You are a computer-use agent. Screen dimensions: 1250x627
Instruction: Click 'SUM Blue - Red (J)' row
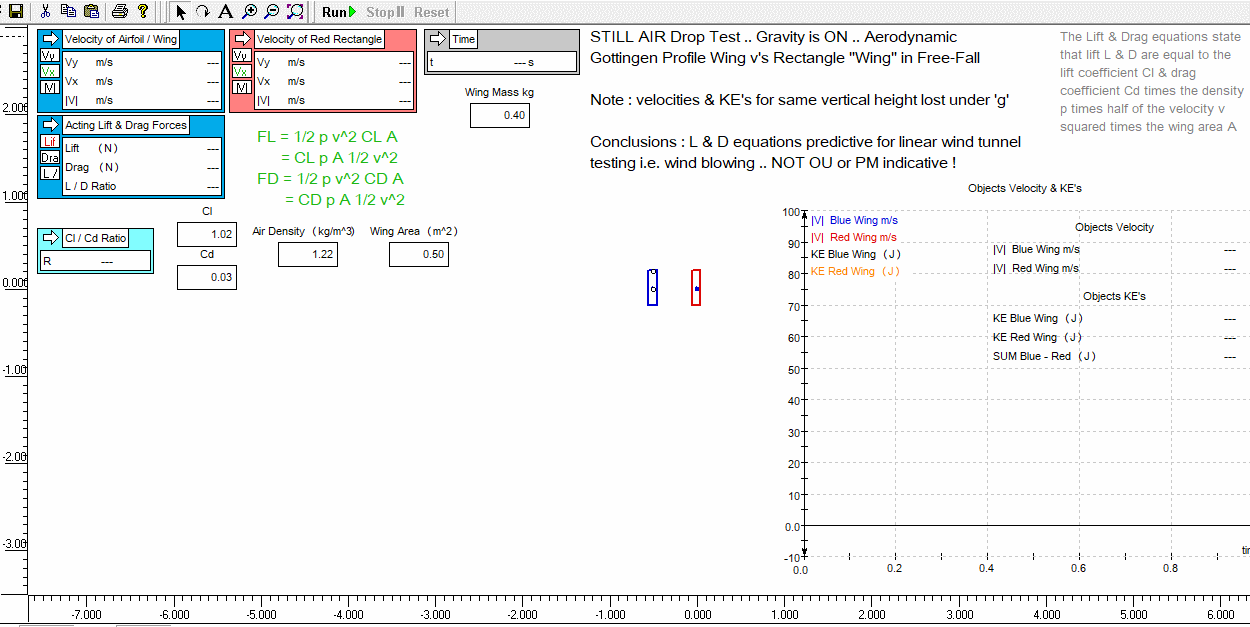pos(1114,356)
